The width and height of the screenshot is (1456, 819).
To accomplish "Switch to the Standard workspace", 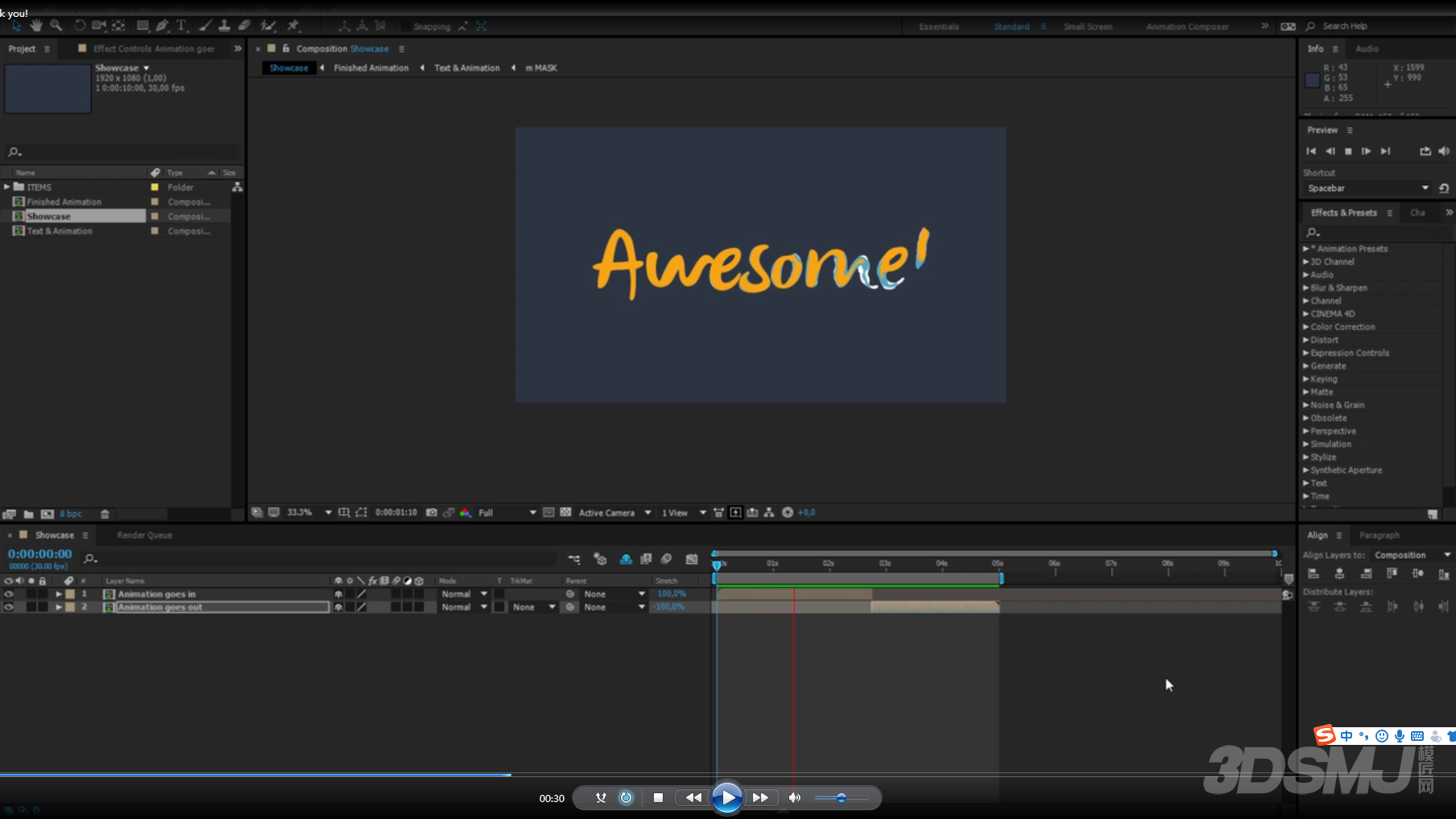I will coord(1011,27).
